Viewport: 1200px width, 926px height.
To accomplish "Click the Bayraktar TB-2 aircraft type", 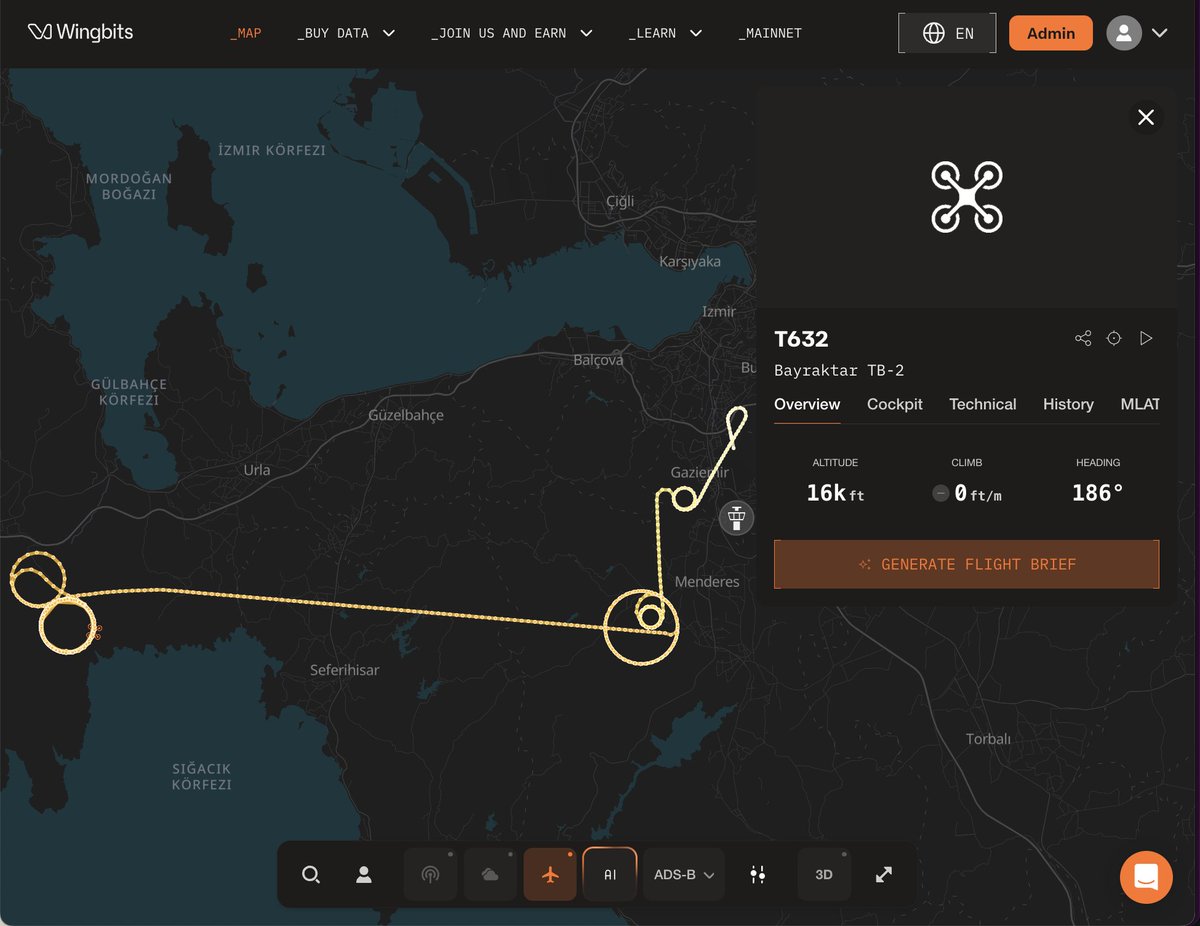I will point(839,371).
